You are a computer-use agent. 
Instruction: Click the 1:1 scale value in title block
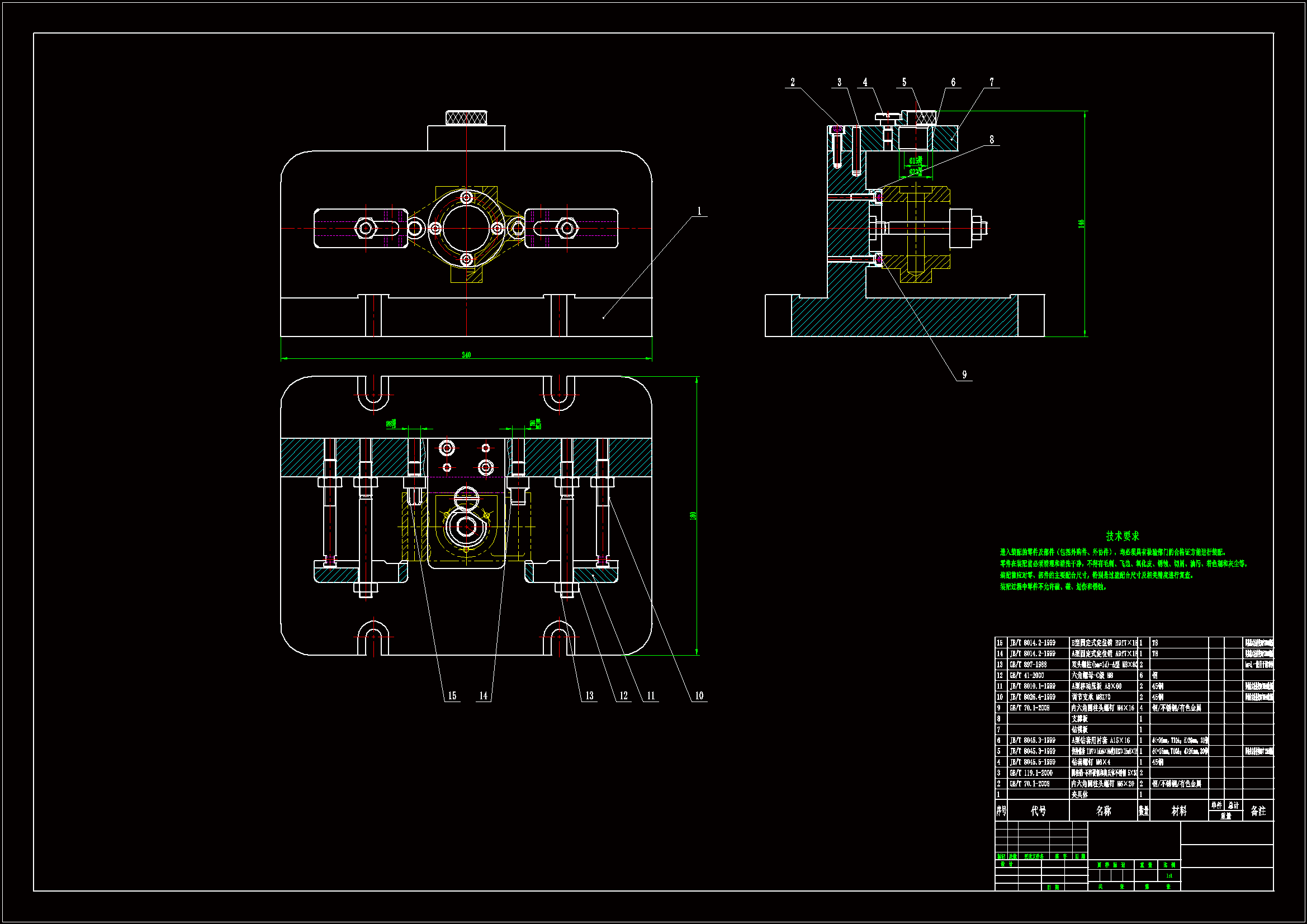coord(1169,875)
